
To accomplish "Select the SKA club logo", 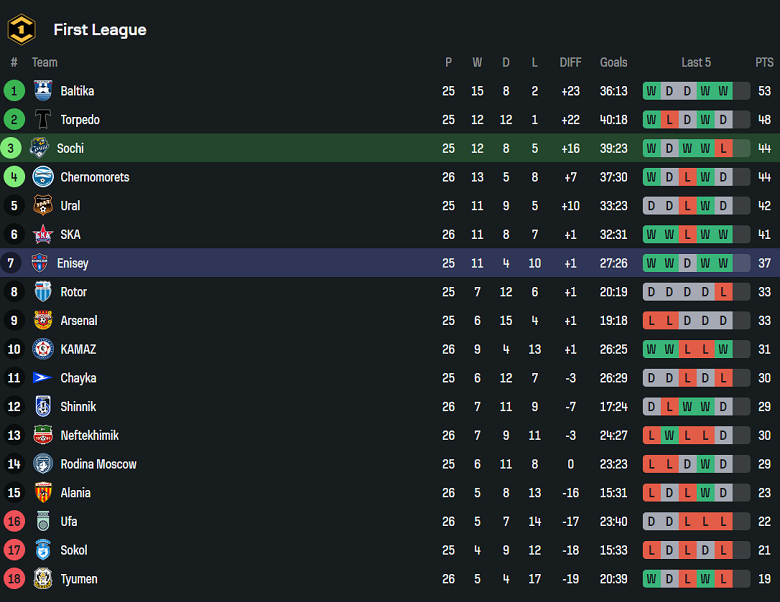I will pyautogui.click(x=43, y=235).
